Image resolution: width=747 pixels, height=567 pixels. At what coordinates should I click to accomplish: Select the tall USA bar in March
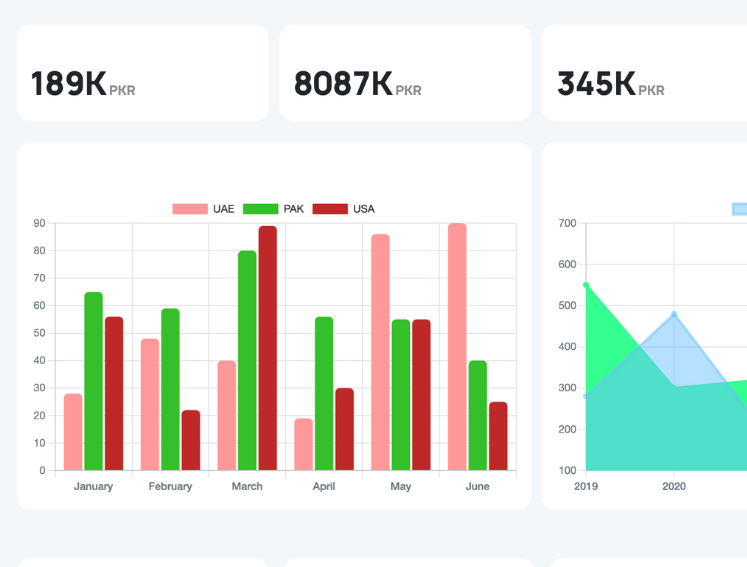click(268, 348)
